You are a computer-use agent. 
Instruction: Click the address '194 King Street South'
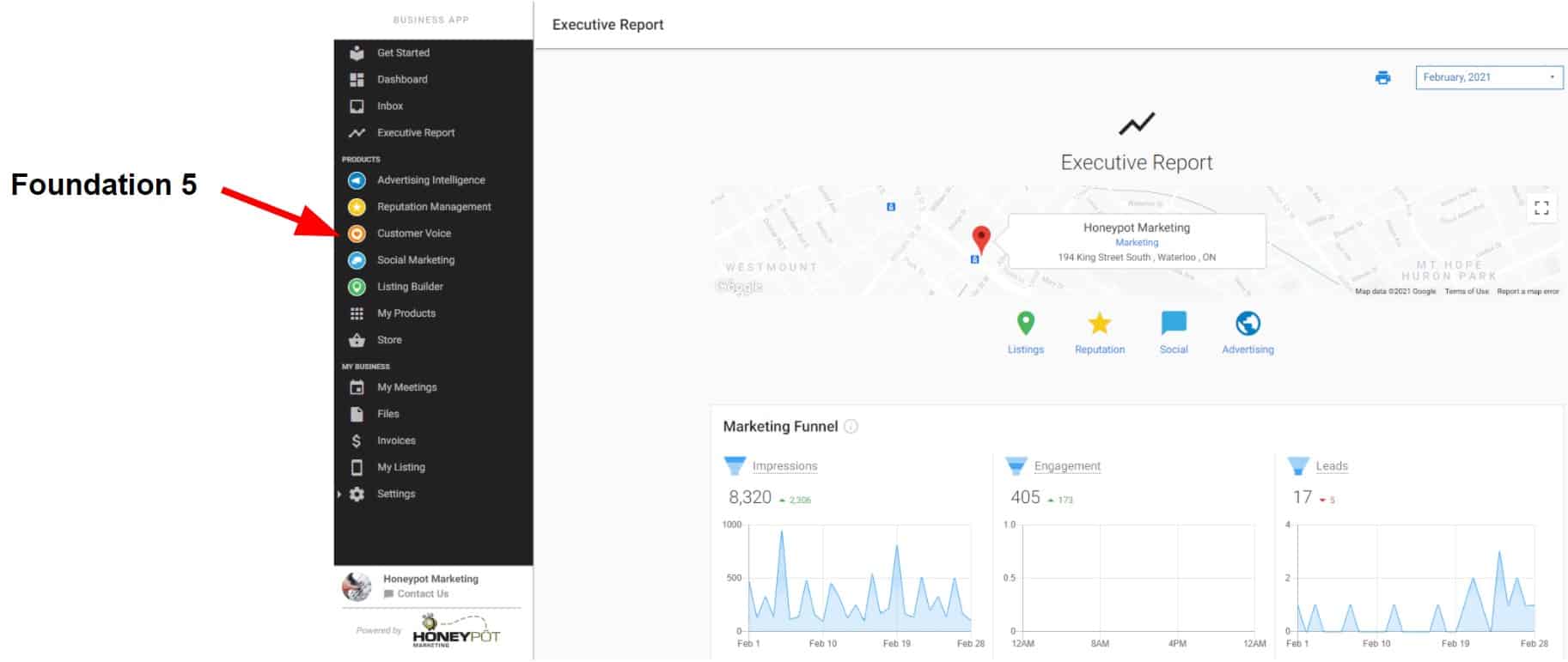click(x=1104, y=258)
